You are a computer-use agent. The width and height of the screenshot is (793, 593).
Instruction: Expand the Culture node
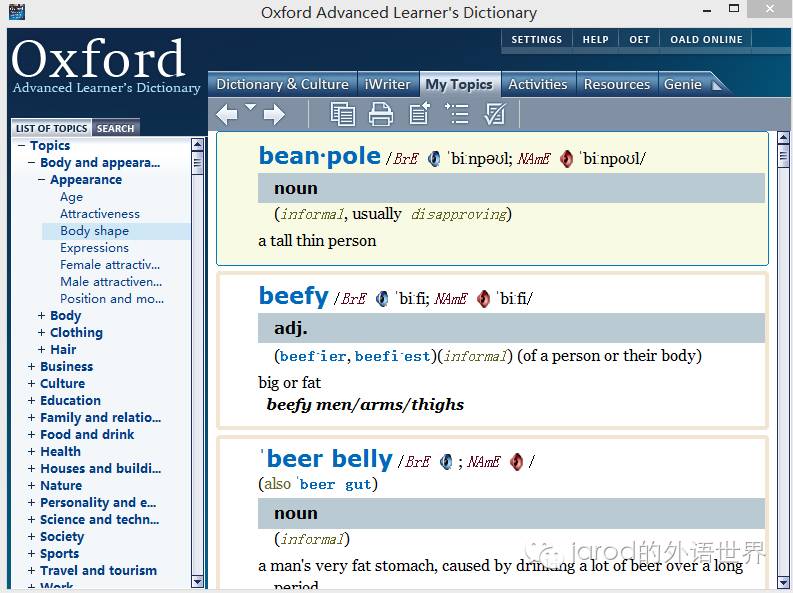(x=31, y=383)
